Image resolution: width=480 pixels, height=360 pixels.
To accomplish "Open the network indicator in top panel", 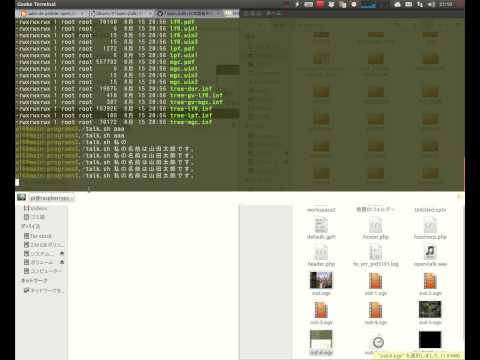I will (420, 4).
